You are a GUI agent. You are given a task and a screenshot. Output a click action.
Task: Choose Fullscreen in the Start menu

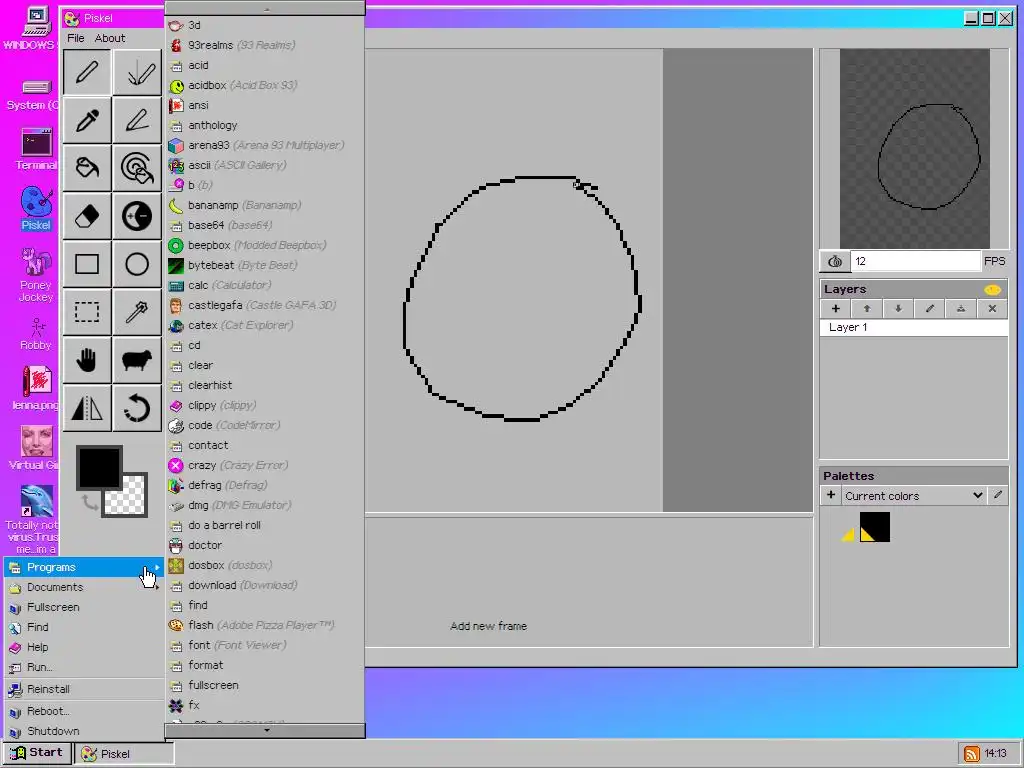coord(84,607)
